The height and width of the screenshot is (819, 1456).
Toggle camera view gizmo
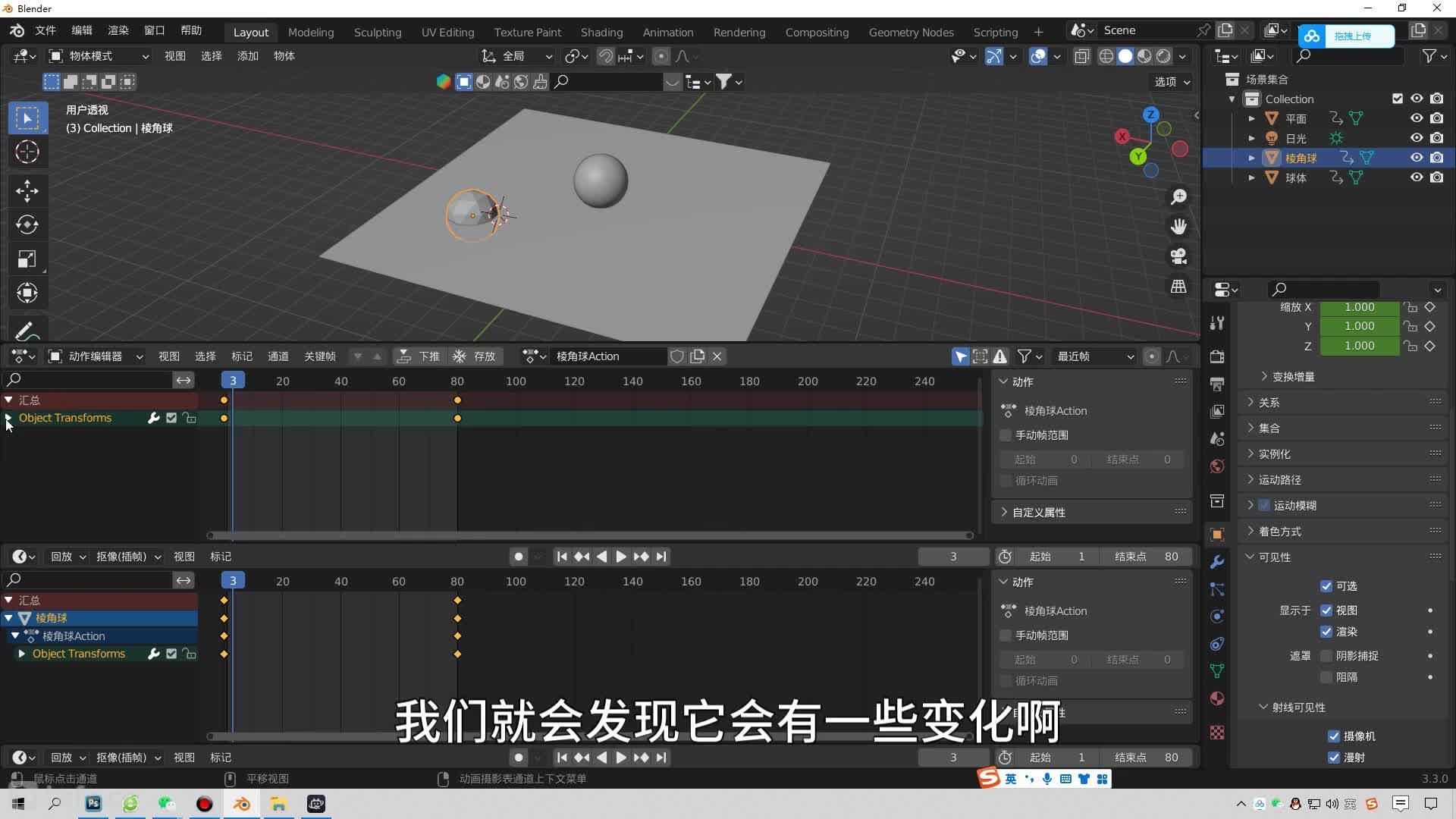pyautogui.click(x=1178, y=256)
